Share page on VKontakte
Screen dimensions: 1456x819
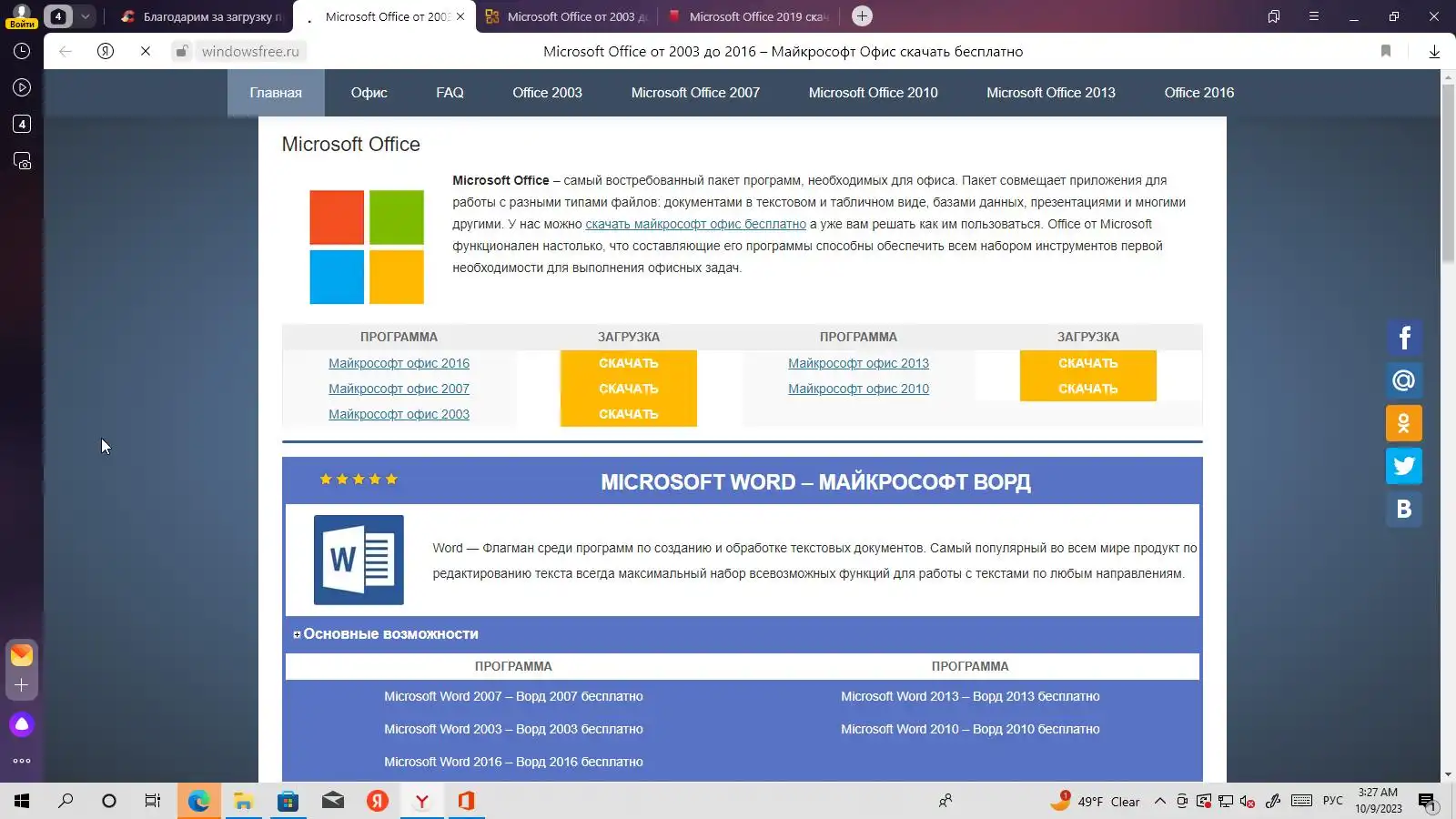coord(1404,509)
